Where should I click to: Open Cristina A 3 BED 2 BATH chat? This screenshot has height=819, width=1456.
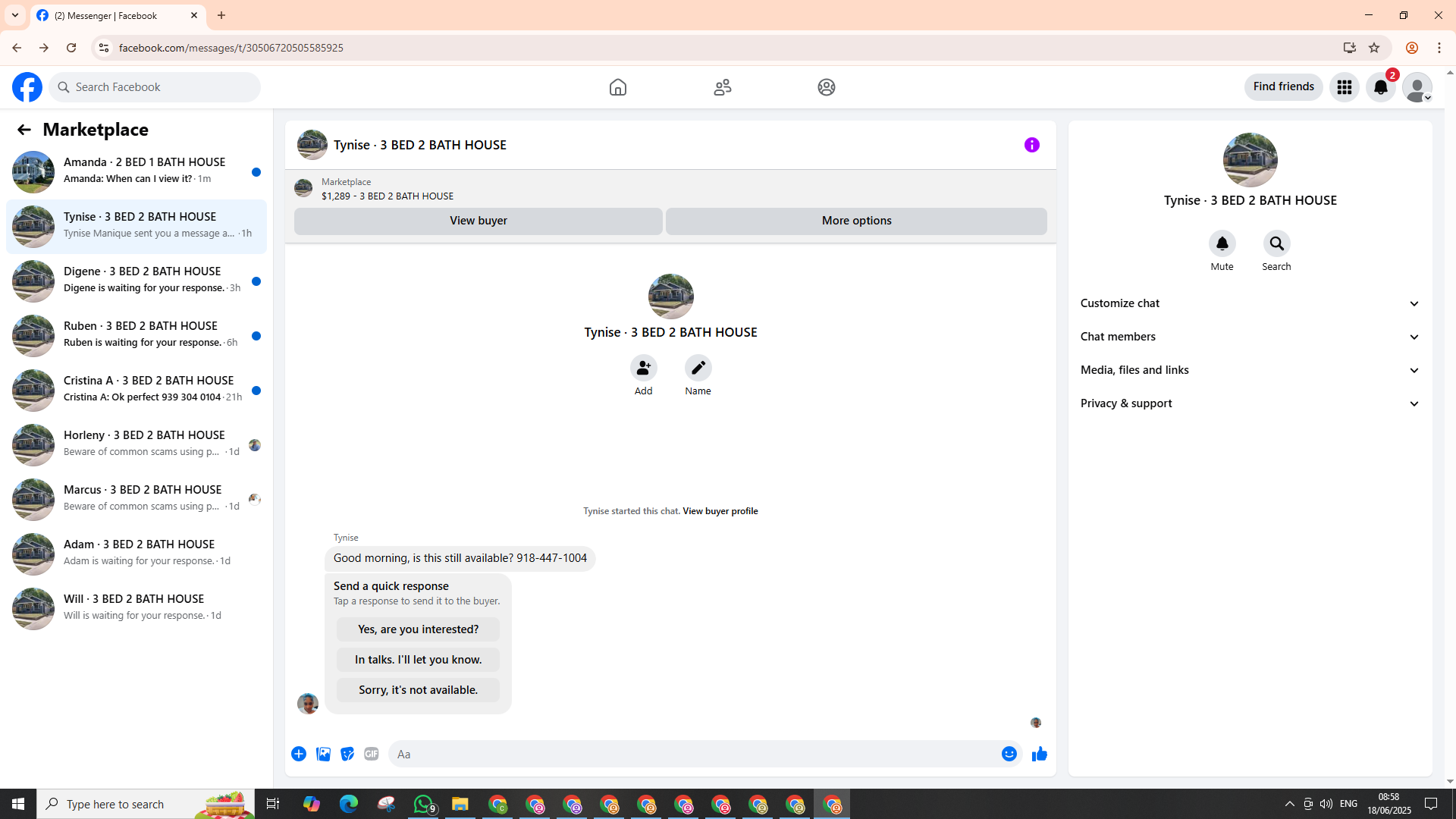(136, 391)
